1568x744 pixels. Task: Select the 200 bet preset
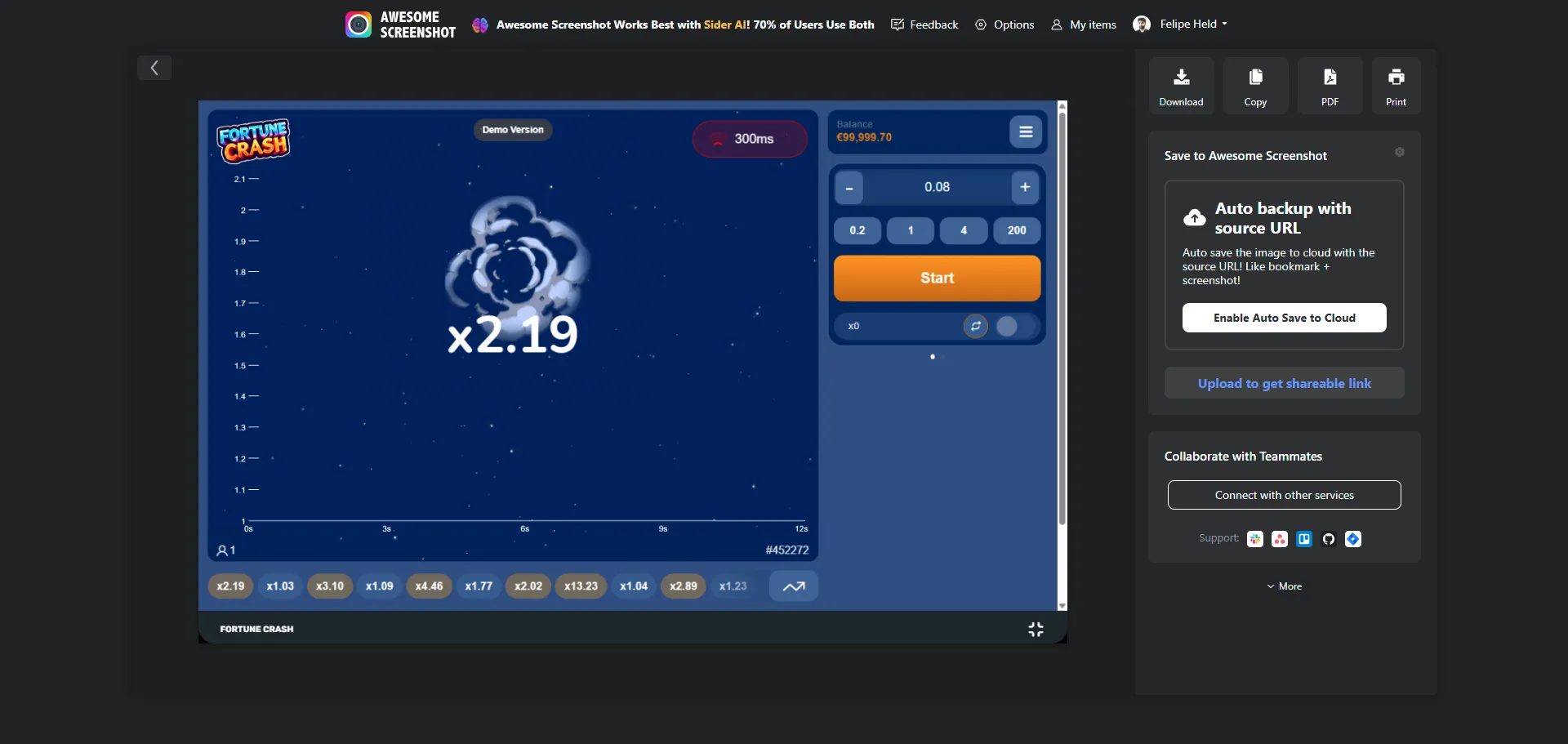point(1017,230)
